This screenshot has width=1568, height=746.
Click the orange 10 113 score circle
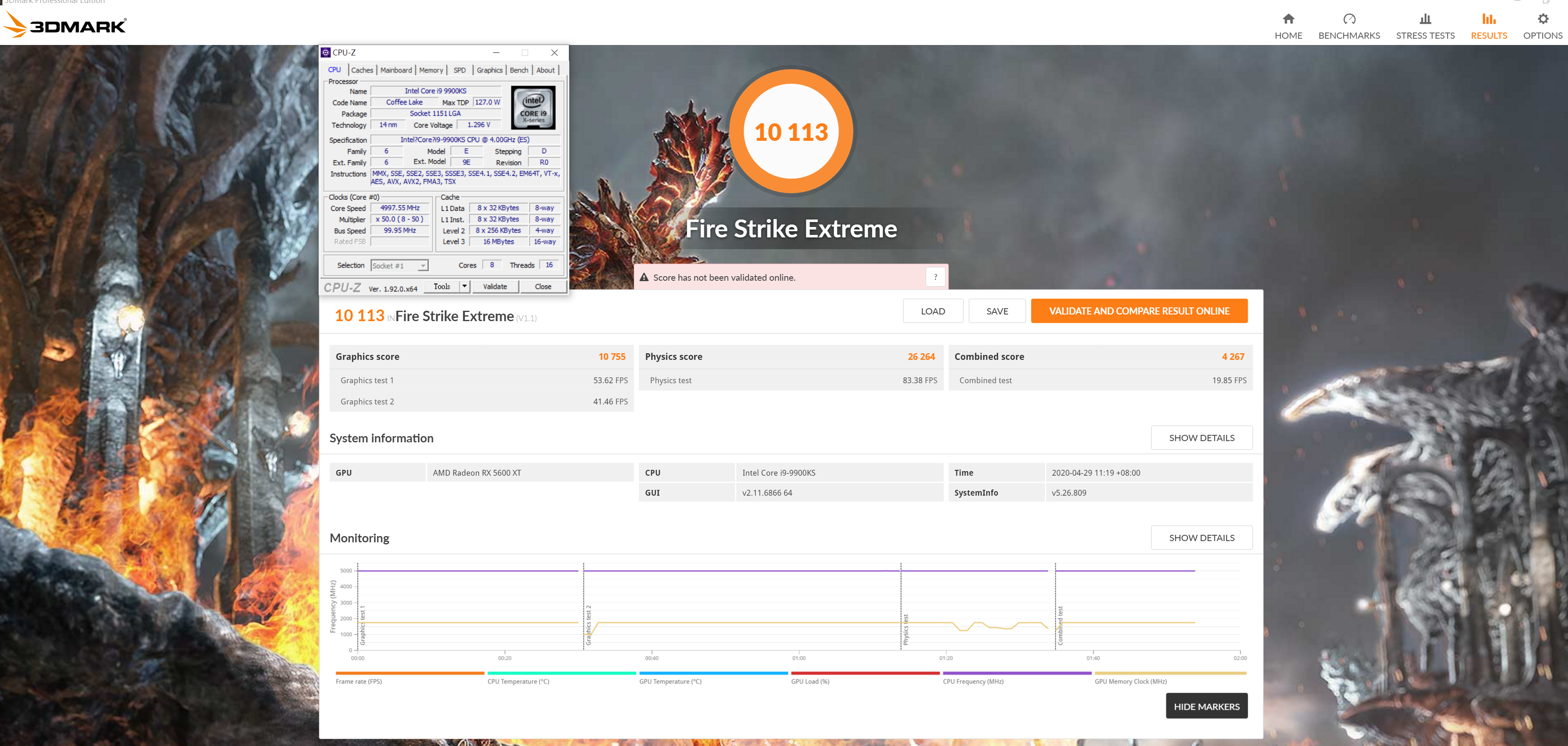[x=791, y=132]
